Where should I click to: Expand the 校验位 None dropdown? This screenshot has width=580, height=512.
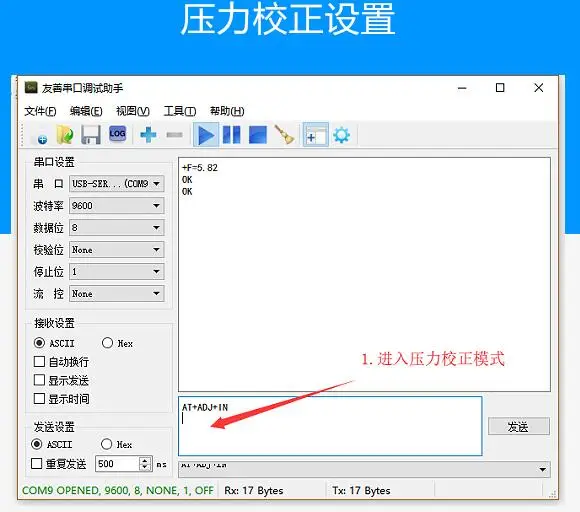point(117,250)
